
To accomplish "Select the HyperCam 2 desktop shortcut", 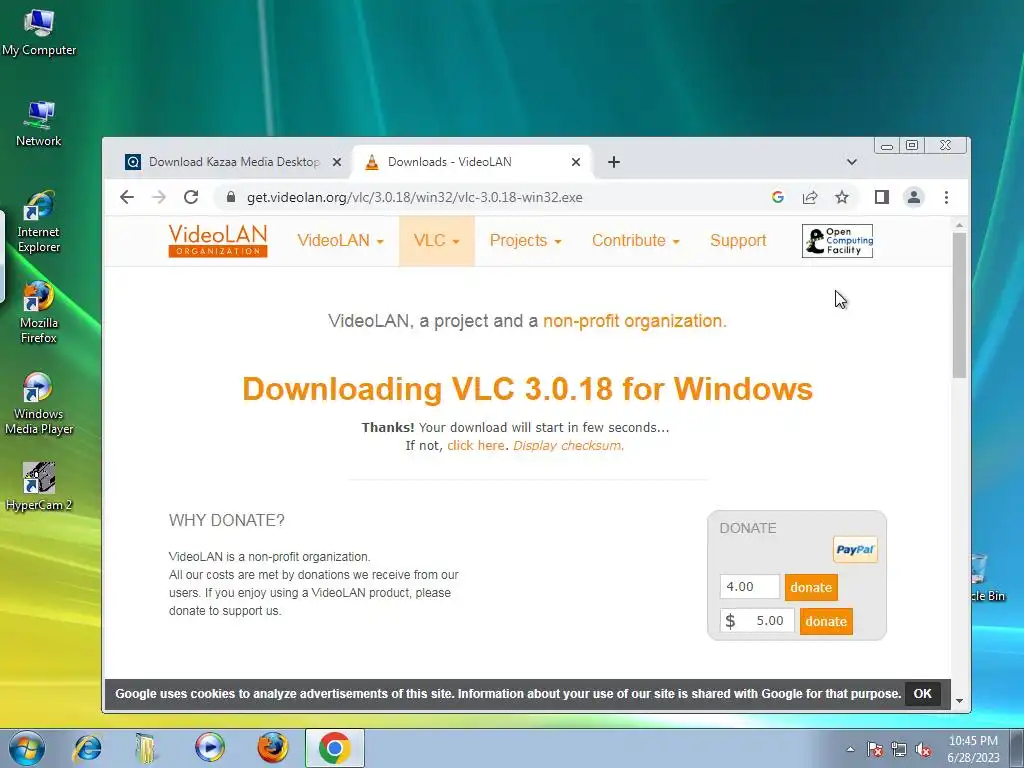I will point(39,487).
